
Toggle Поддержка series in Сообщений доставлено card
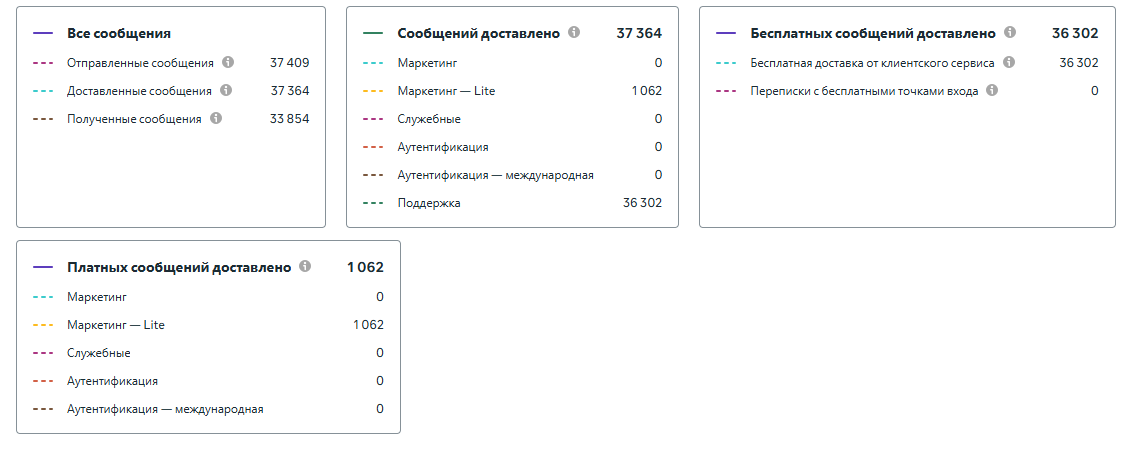click(429, 203)
